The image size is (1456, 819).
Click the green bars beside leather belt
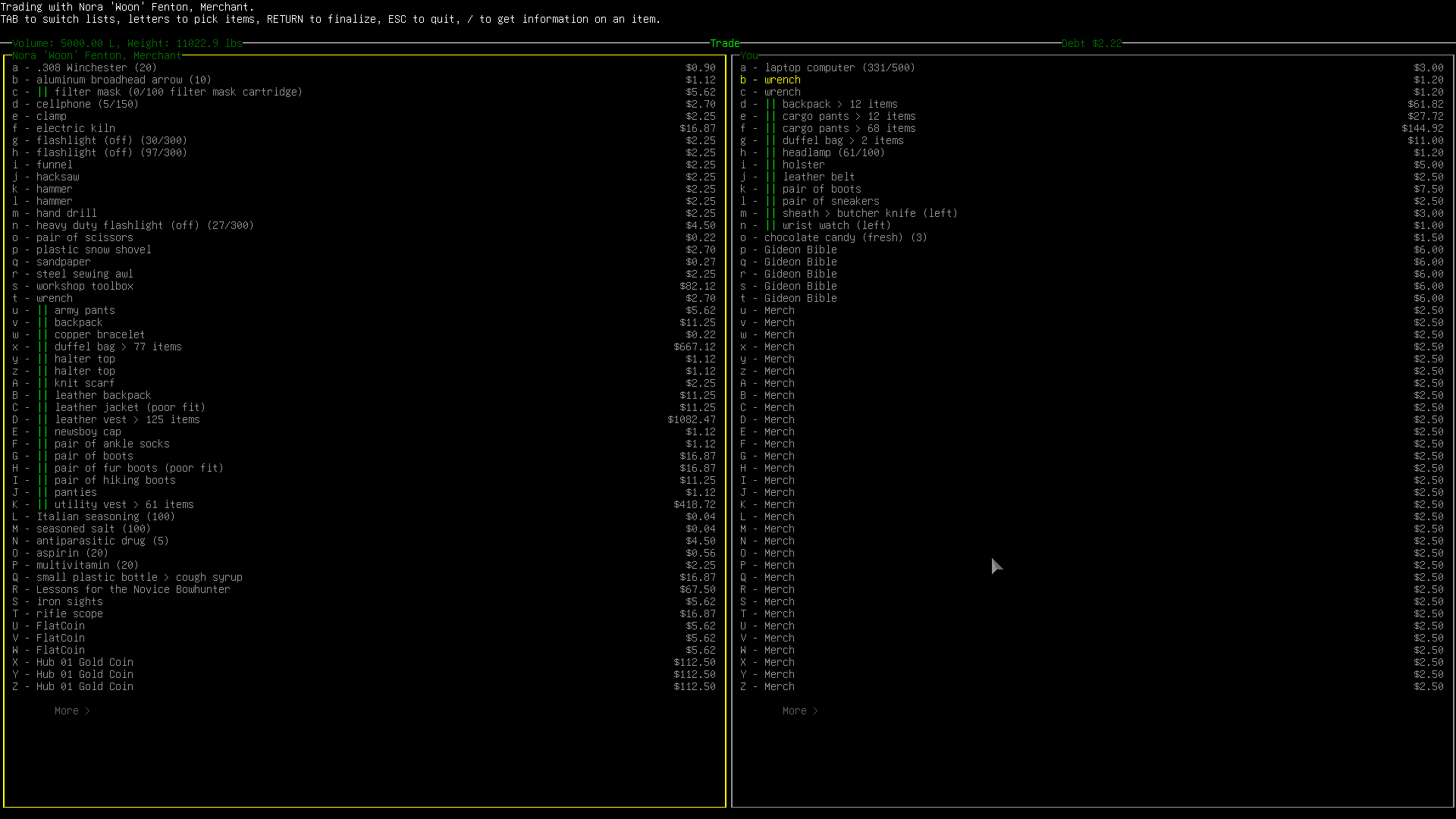770,177
